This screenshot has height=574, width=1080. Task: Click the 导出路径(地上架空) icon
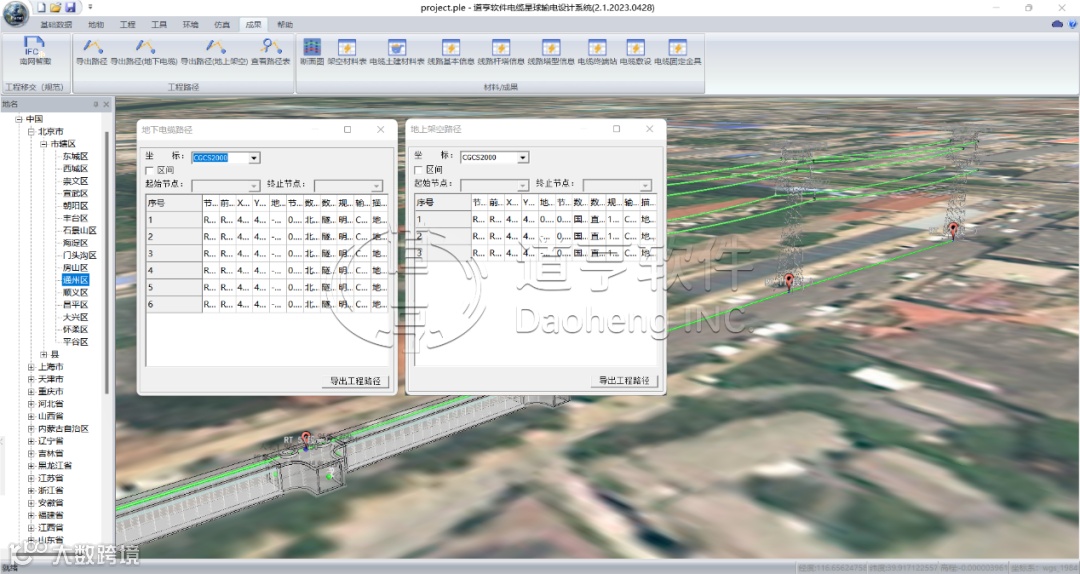pos(214,48)
